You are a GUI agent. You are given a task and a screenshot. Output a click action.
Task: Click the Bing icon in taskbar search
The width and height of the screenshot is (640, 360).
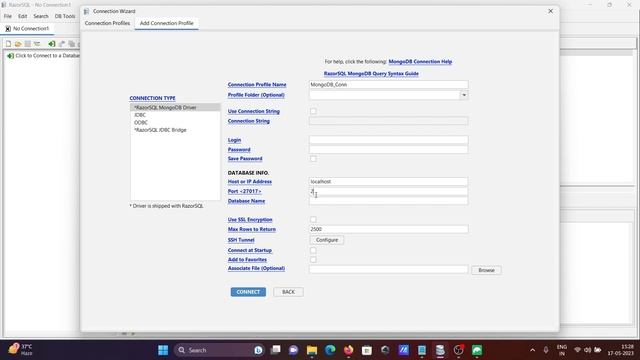[x=258, y=350]
